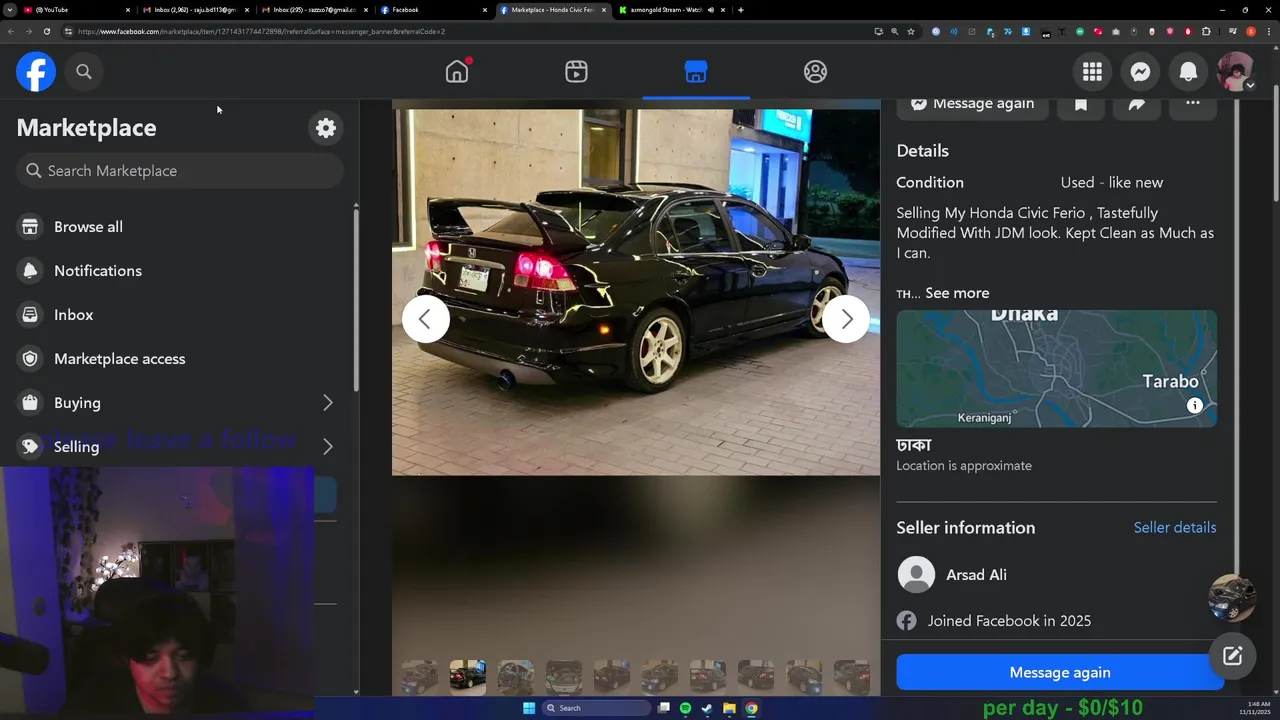Screen dimensions: 1280x720
Task: Expand the description with See more
Action: (957, 293)
